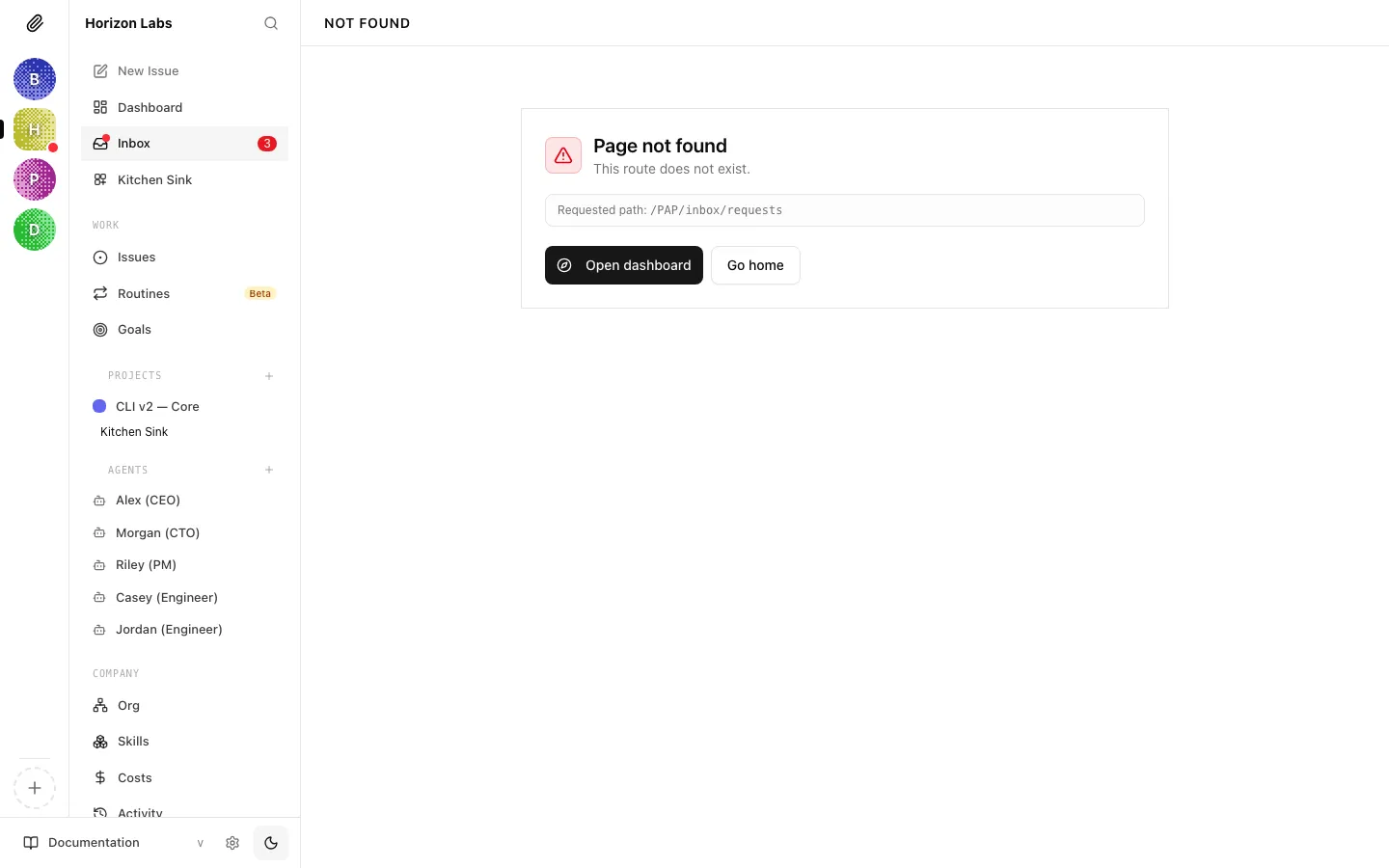1389x868 pixels.
Task: Click the Company section label
Action: tap(116, 673)
